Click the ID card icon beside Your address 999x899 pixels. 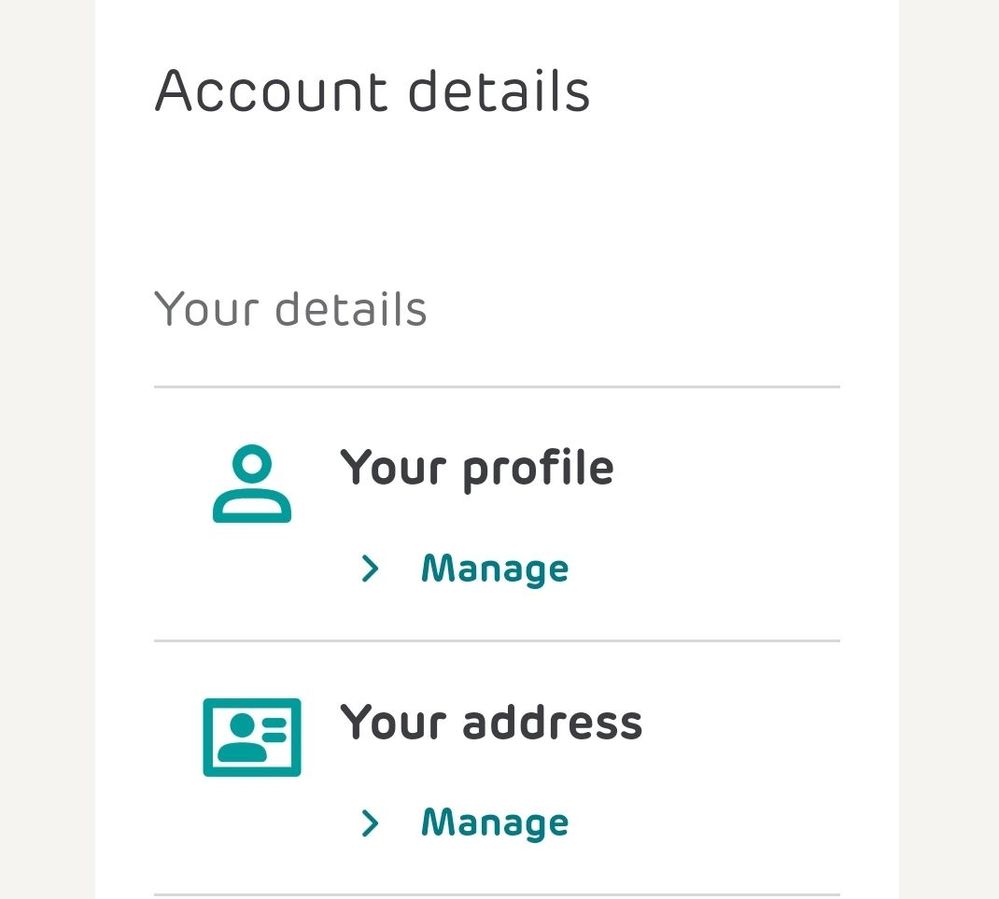pos(252,737)
